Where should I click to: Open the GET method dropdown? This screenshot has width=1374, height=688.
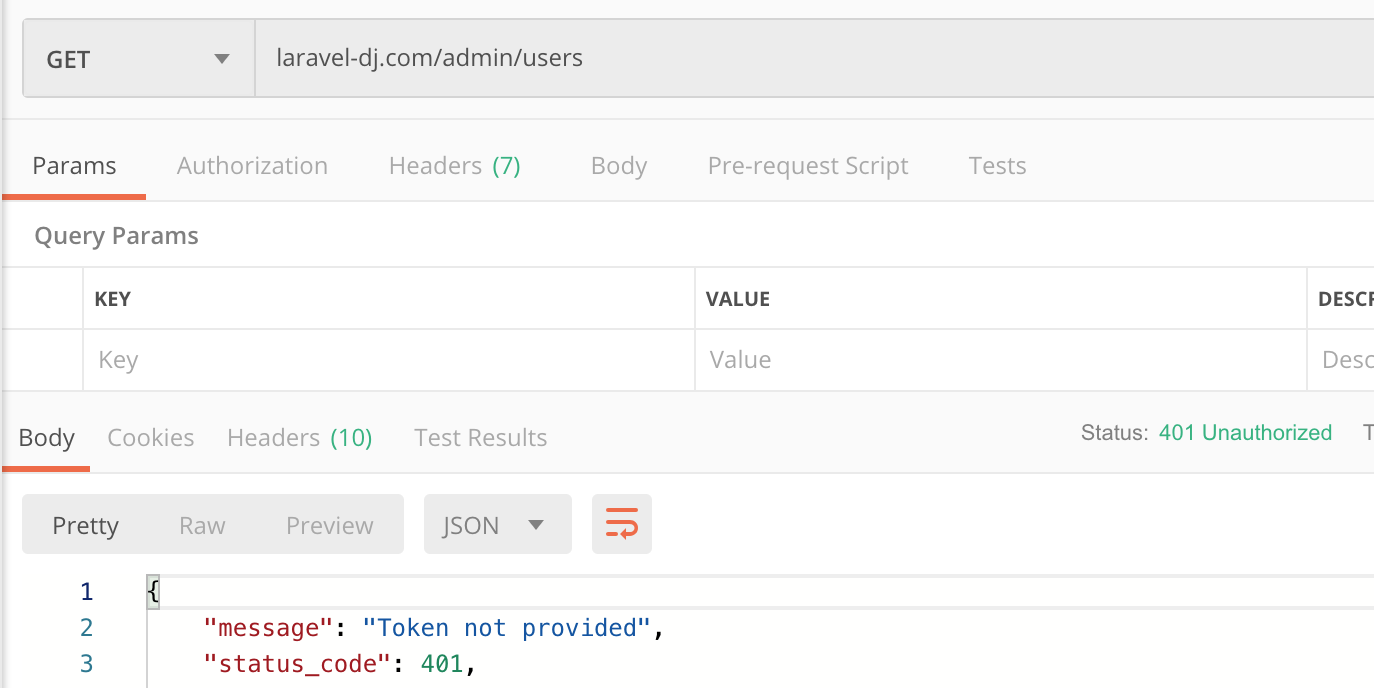pyautogui.click(x=138, y=60)
